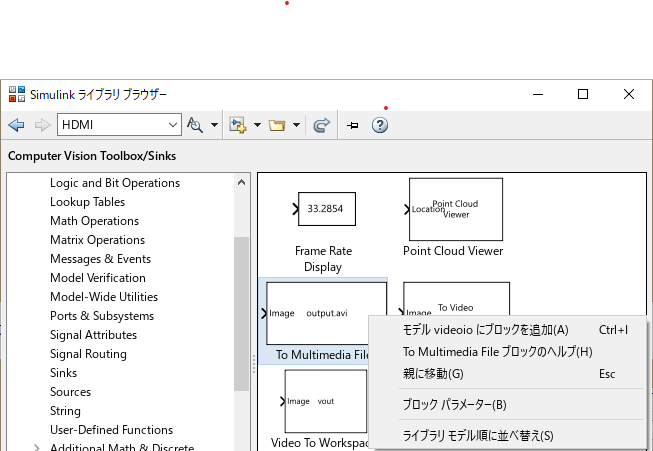This screenshot has width=653, height=451.
Task: Click the HDMI search text field
Action: click(112, 125)
